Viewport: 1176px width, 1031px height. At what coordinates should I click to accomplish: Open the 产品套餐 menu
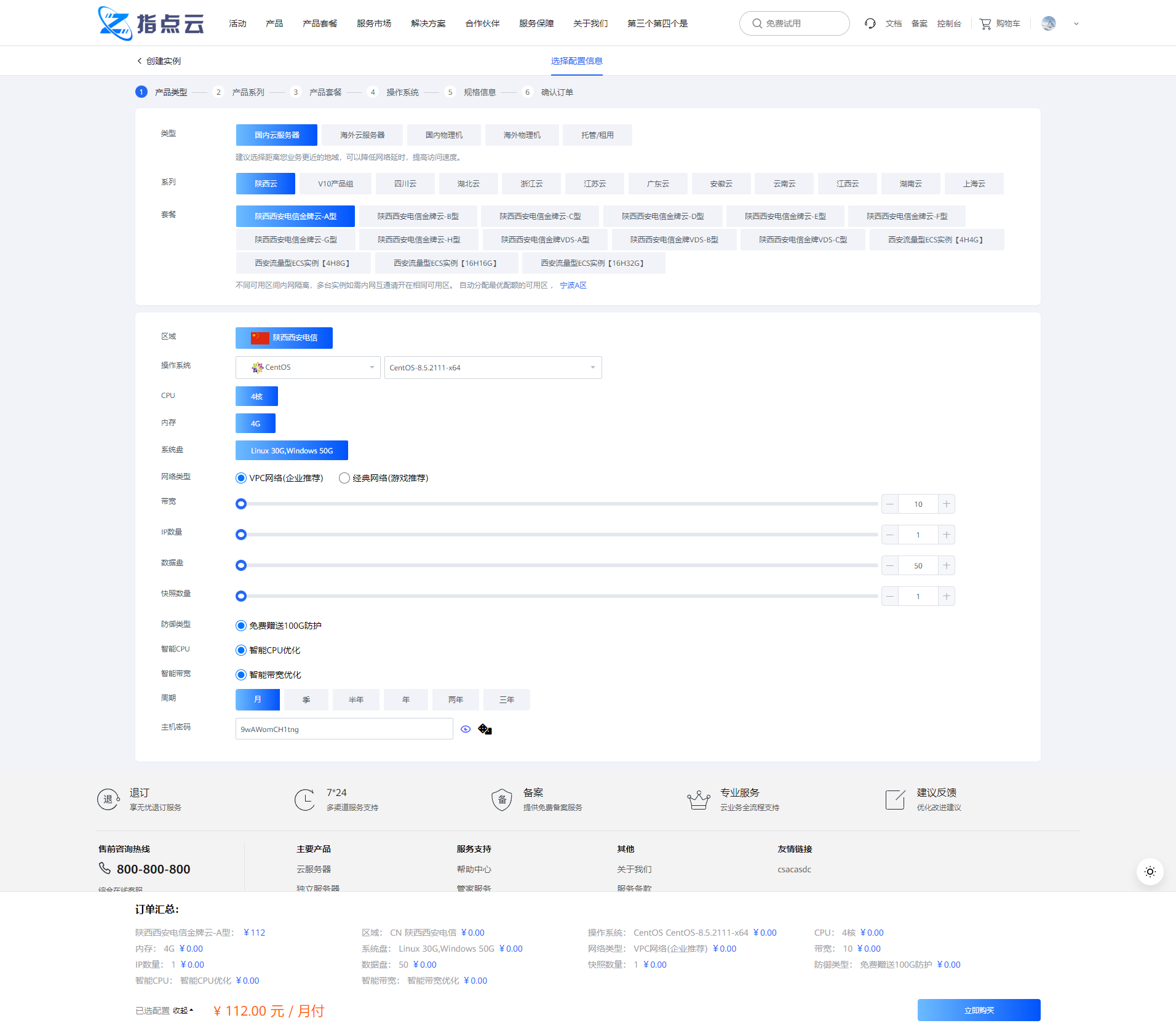[x=320, y=23]
